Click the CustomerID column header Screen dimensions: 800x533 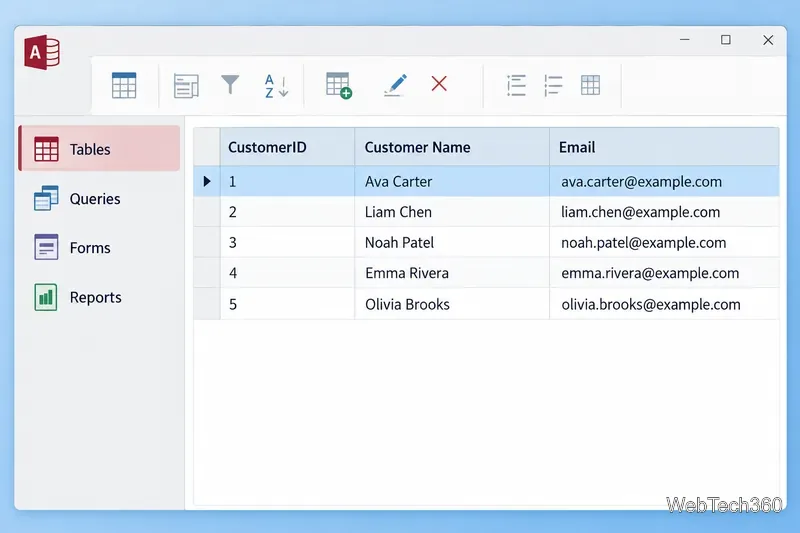pyautogui.click(x=287, y=147)
